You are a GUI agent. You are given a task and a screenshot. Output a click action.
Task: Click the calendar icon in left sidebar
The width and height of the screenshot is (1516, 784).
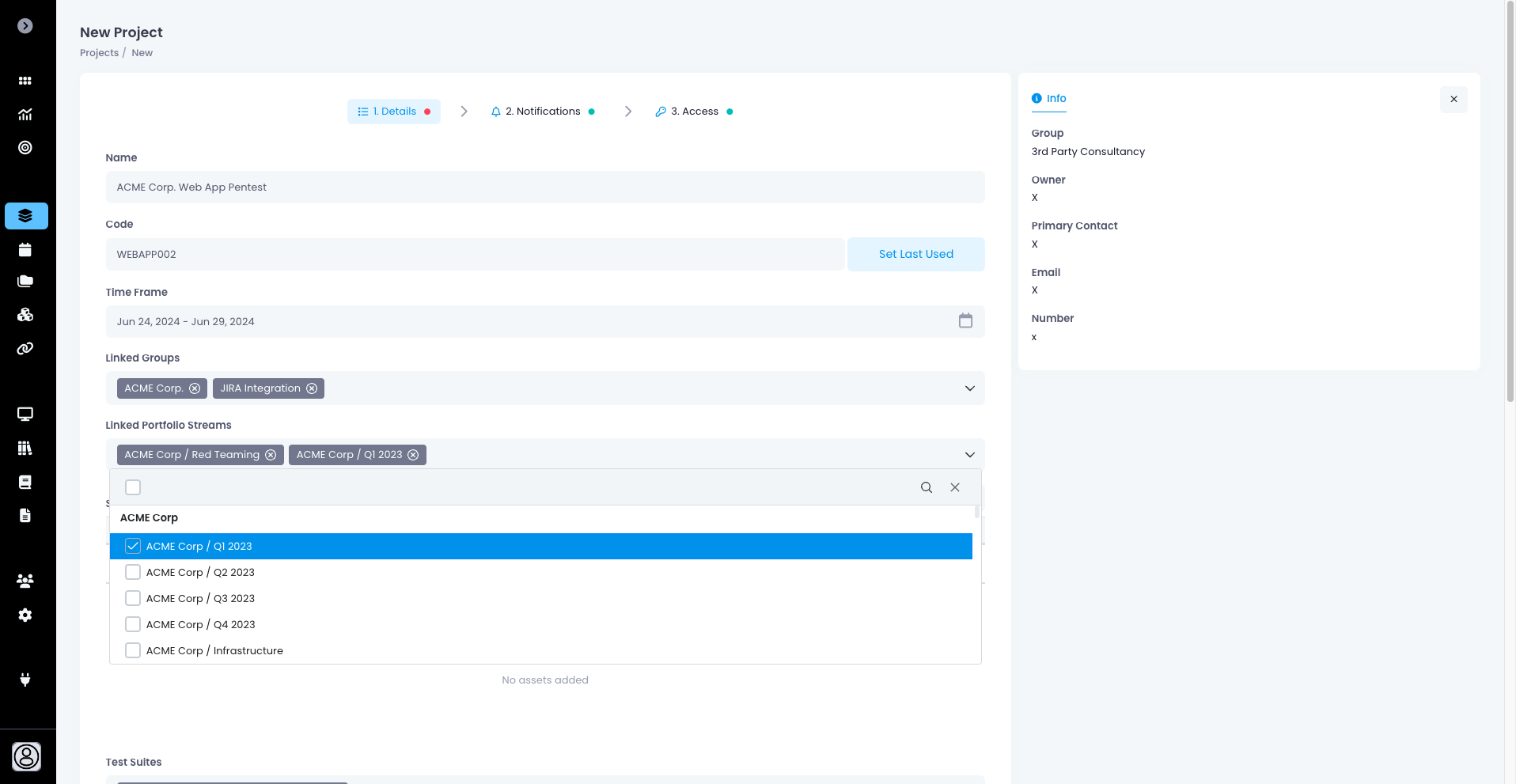coord(25,250)
